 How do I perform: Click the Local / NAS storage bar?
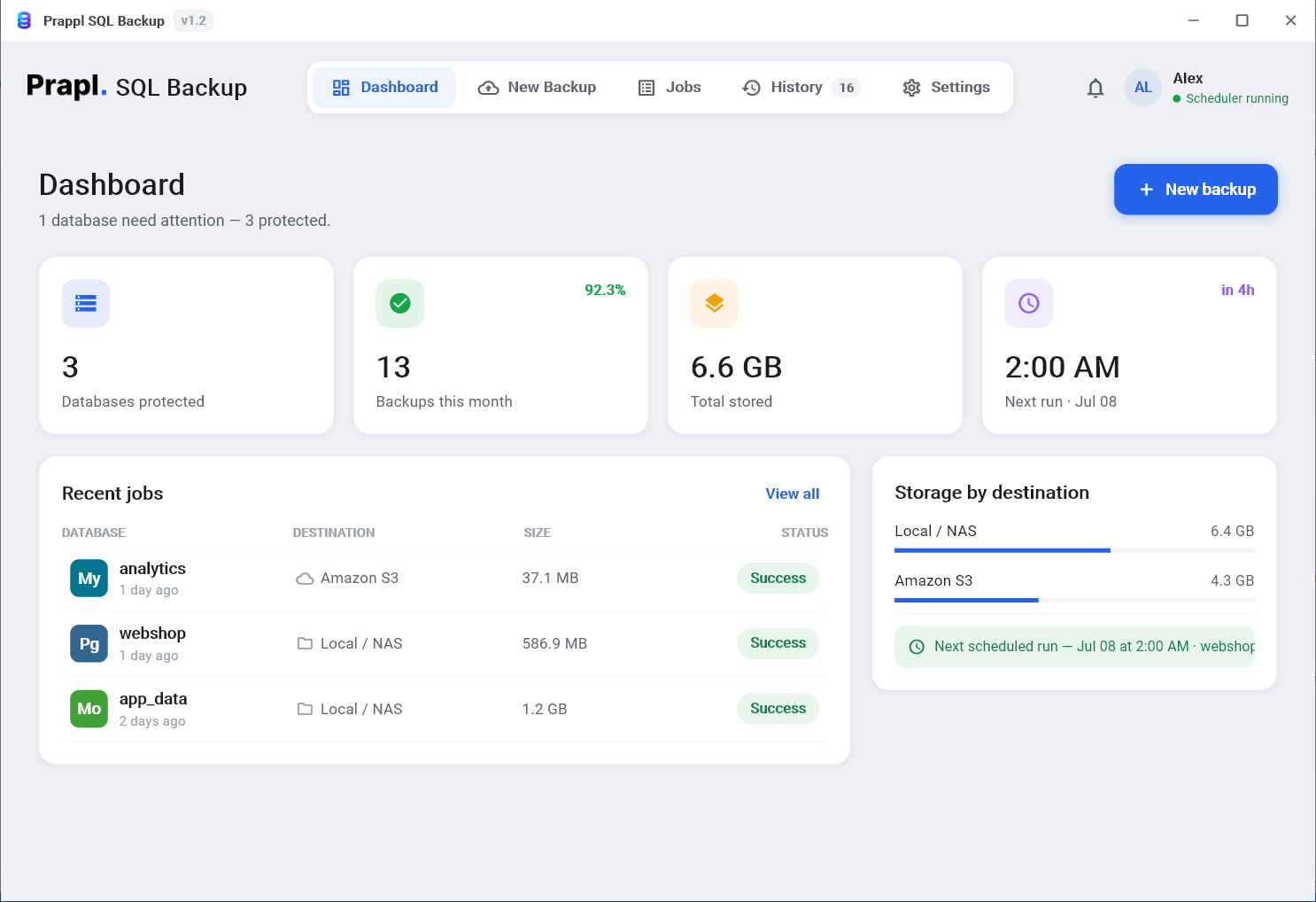tap(1074, 550)
